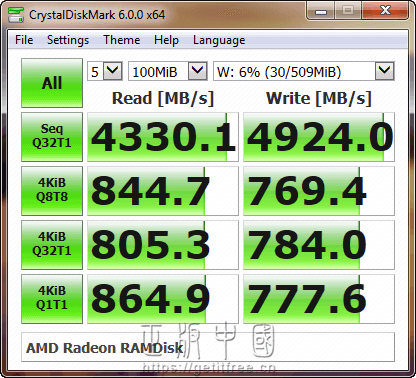The image size is (416, 378).
Task: Open the Language menu
Action: click(x=219, y=40)
